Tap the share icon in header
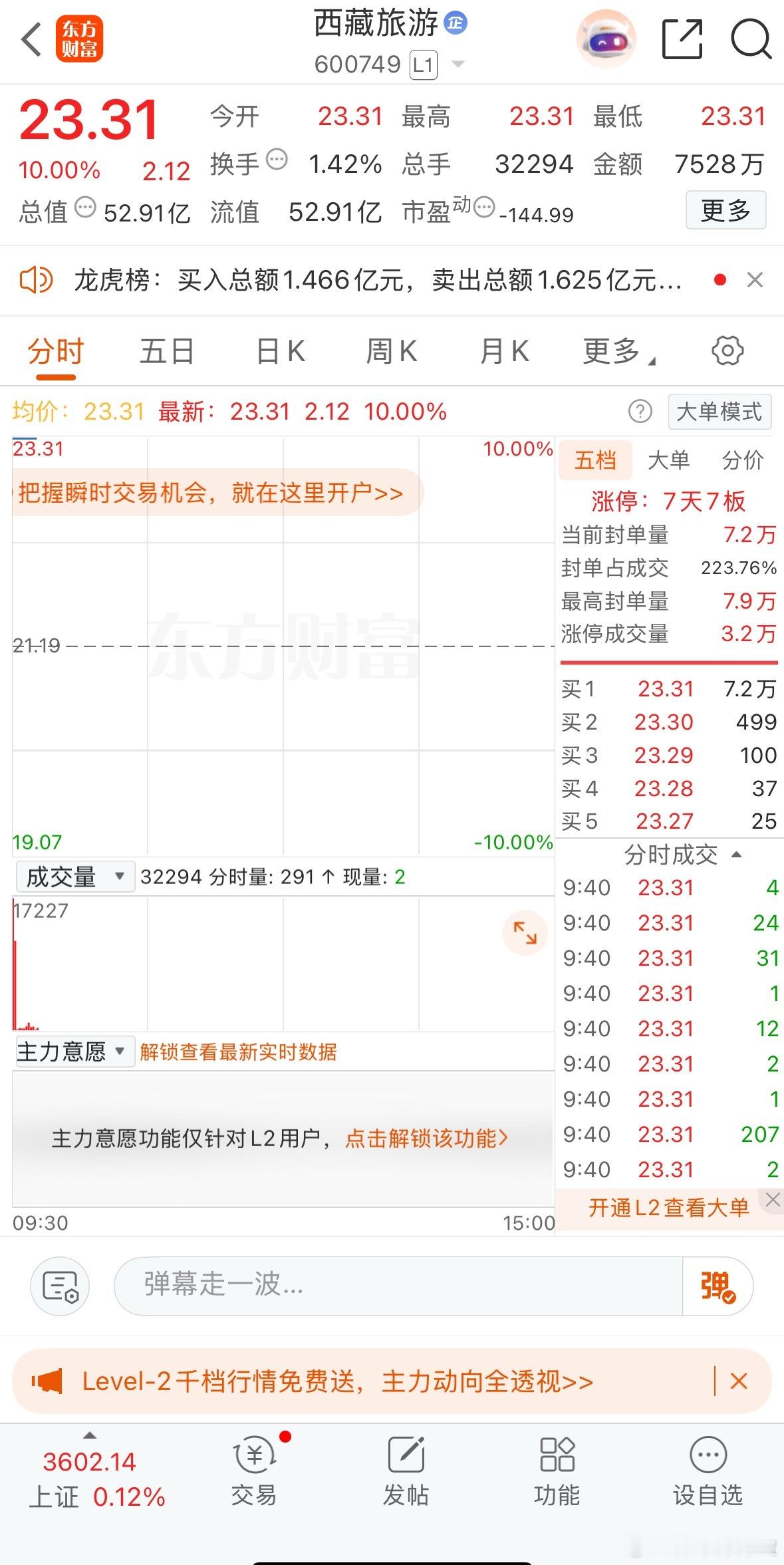Screen dimensions: 784x1565 (682, 40)
